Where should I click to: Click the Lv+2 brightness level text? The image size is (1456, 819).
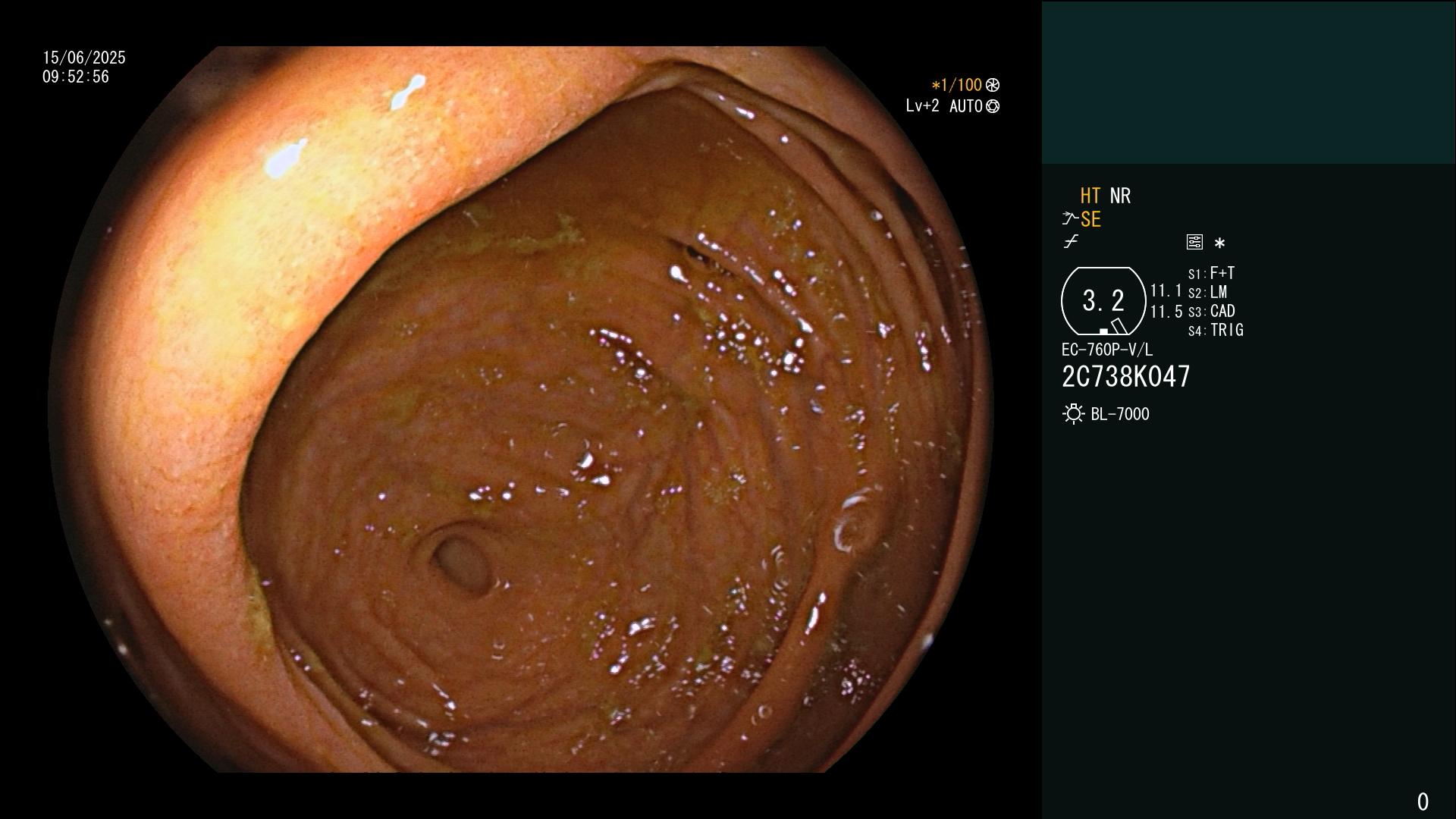[922, 106]
